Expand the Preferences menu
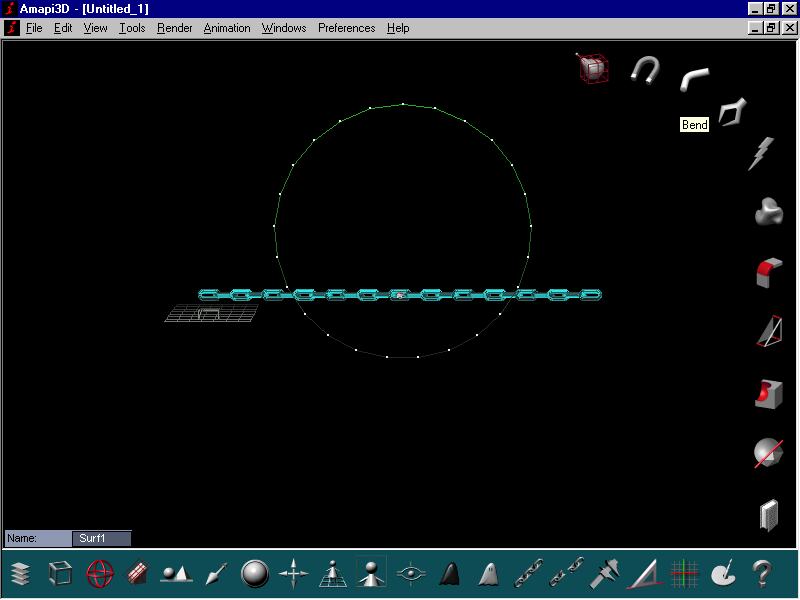This screenshot has height=600, width=800. coord(346,28)
